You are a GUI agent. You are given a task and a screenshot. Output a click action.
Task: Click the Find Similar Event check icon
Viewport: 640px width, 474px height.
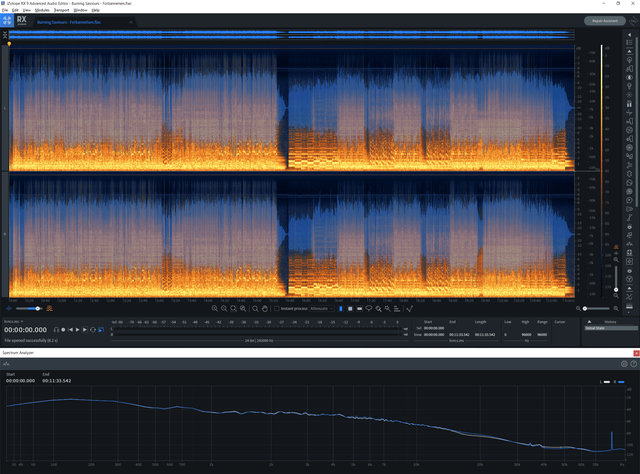409,309
